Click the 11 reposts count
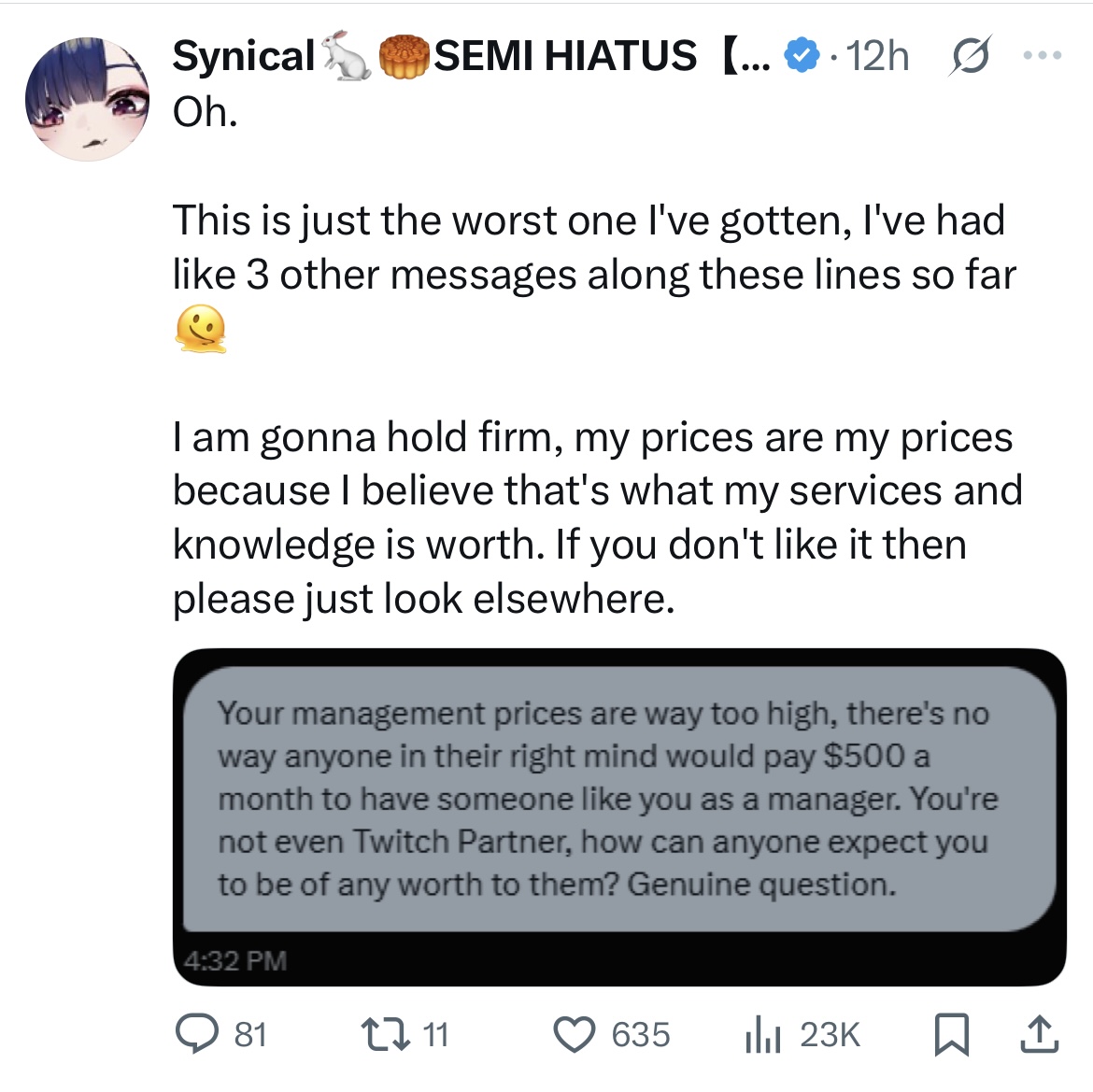Image resolution: width=1093 pixels, height=1092 pixels. tap(435, 1035)
